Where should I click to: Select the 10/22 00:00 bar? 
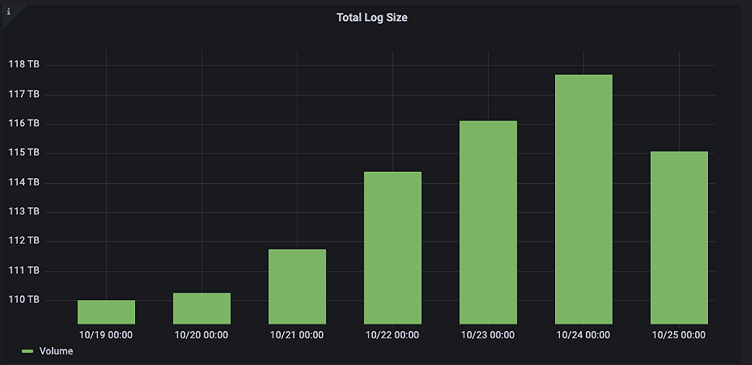[393, 248]
